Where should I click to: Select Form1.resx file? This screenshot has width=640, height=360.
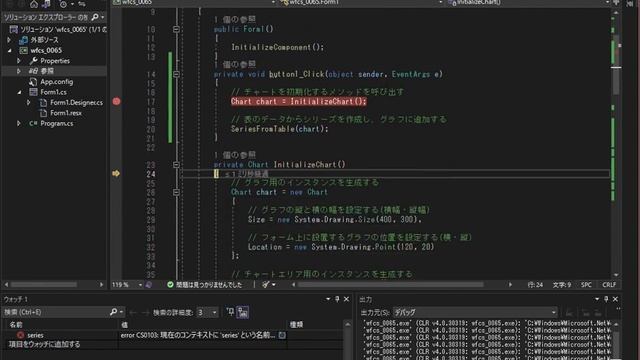coord(66,113)
